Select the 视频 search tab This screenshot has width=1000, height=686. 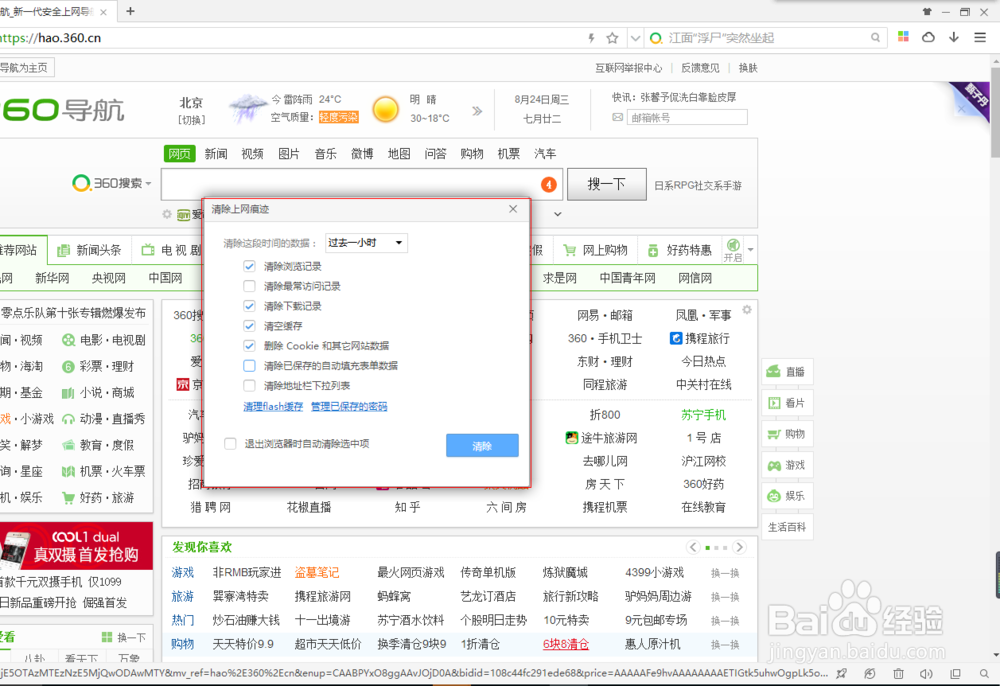253,154
